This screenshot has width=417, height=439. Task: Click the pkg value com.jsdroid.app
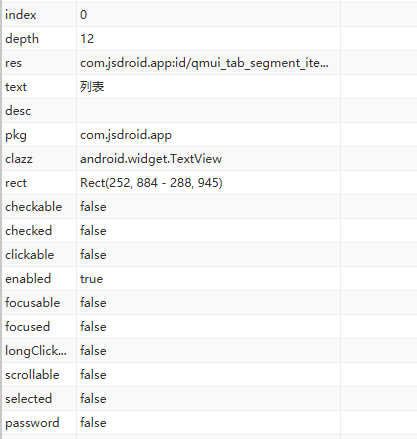[x=126, y=135]
